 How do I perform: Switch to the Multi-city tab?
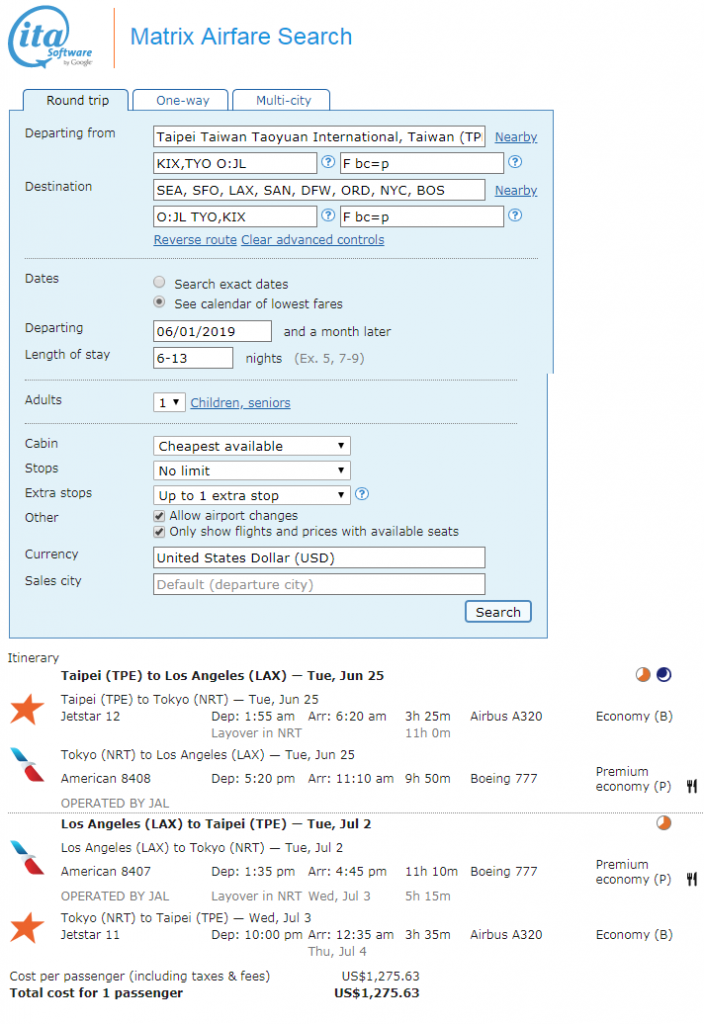click(283, 100)
